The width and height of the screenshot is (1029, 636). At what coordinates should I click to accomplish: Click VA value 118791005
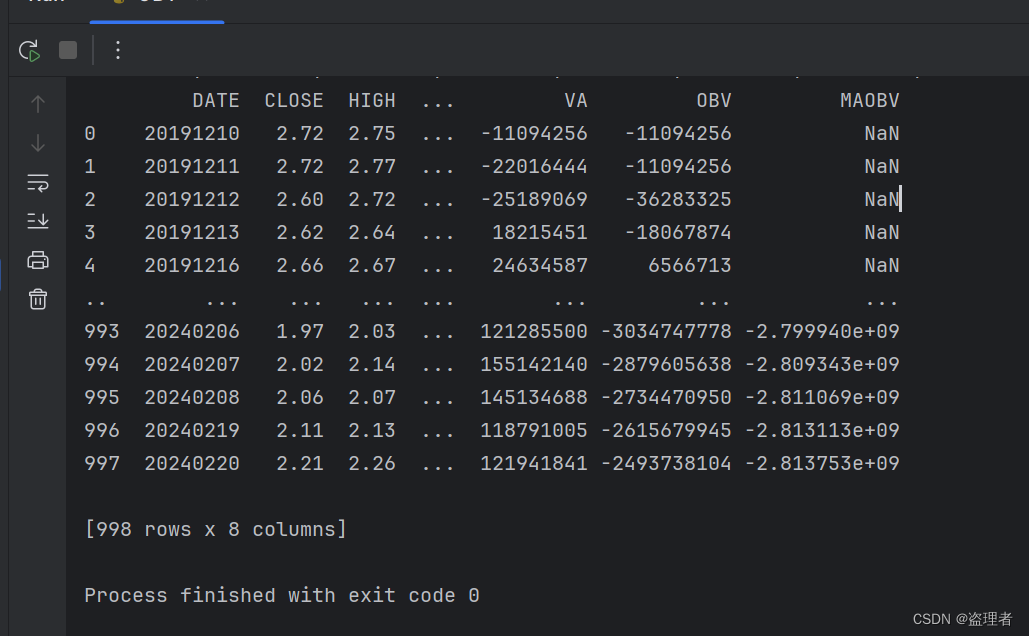point(534,430)
